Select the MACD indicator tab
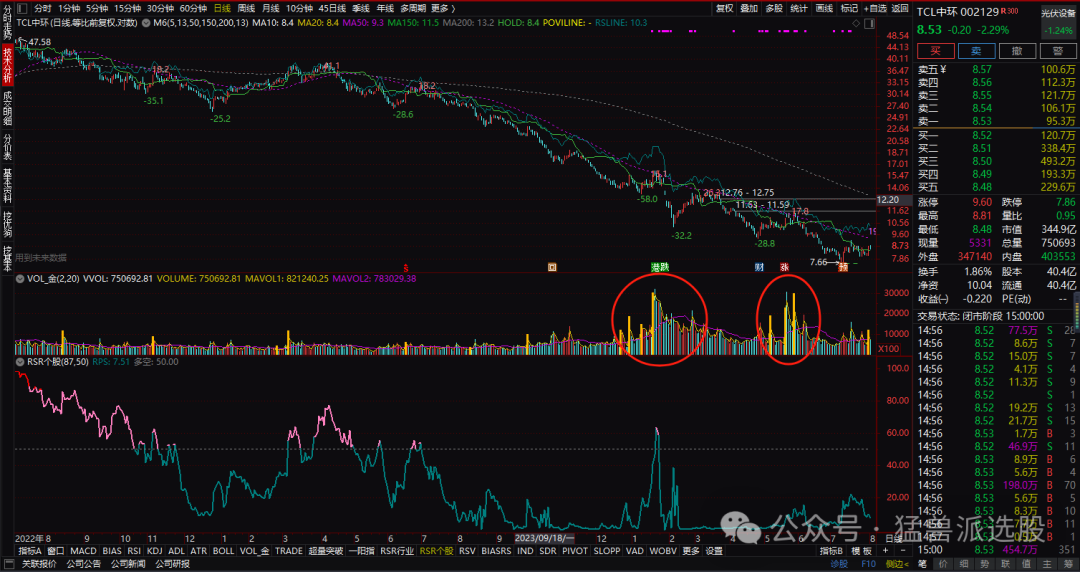 (83, 551)
